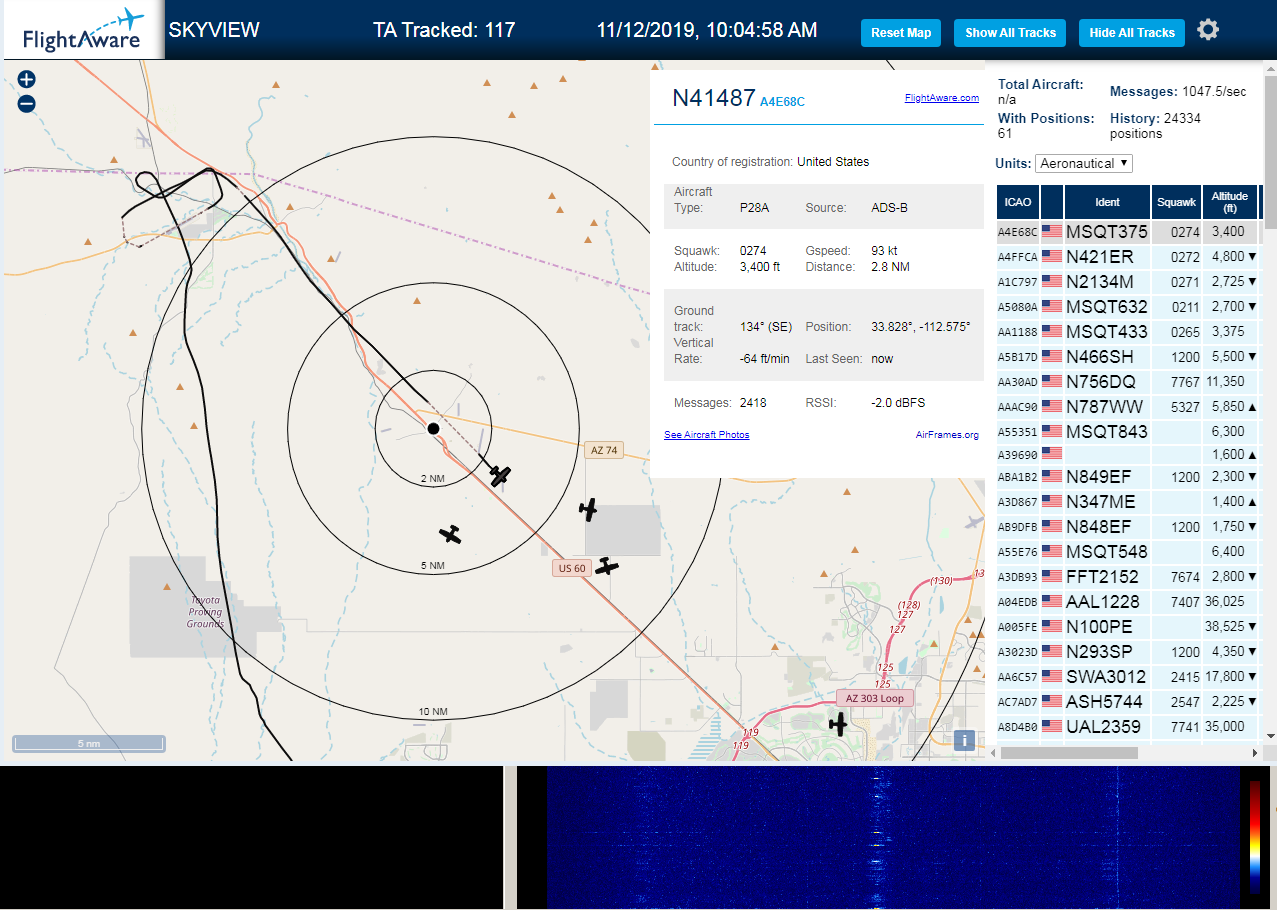Click US flag in MSQT375 row
The height and width of the screenshot is (911, 1277).
[x=1052, y=231]
